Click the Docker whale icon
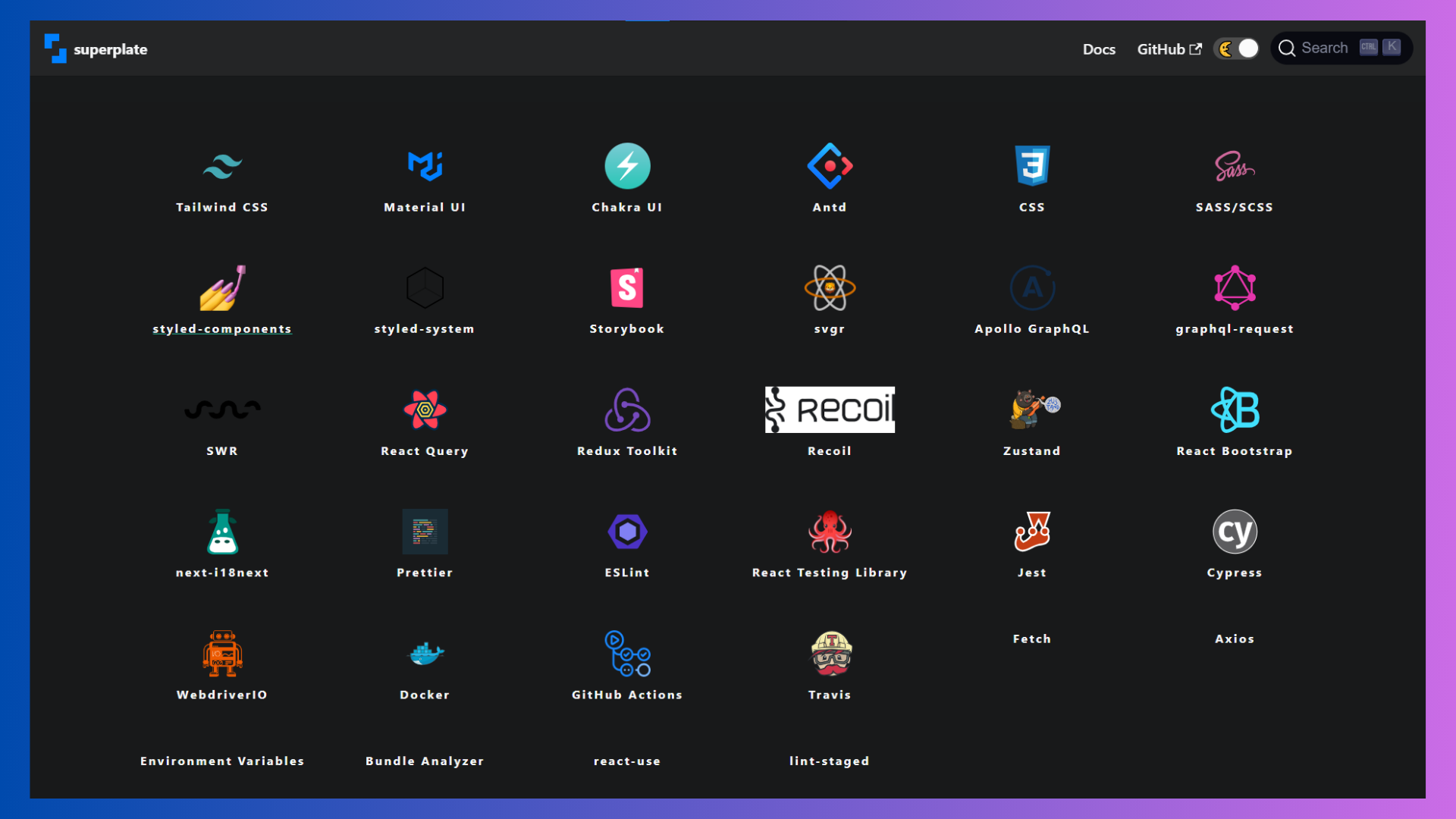Screen dimensions: 1456x819 (x=425, y=654)
